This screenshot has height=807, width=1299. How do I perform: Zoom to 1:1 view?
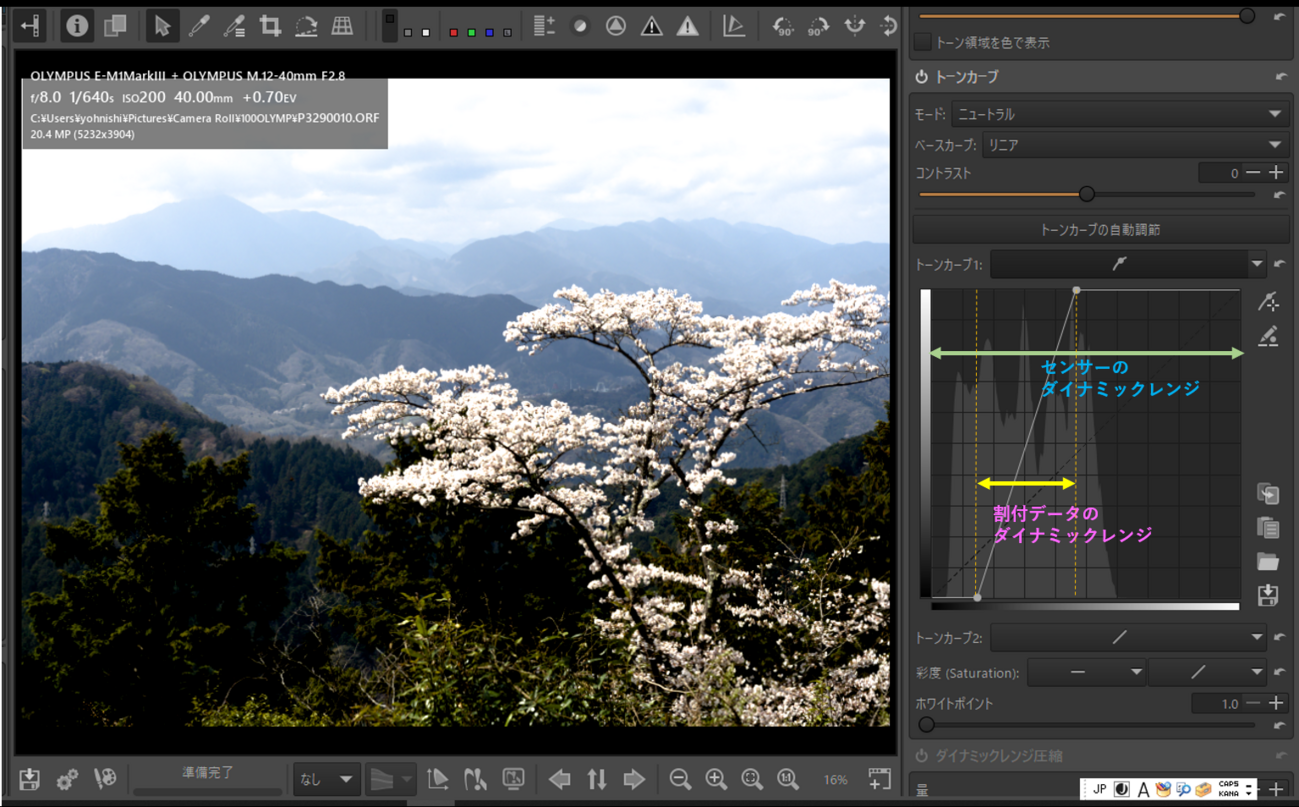point(788,779)
